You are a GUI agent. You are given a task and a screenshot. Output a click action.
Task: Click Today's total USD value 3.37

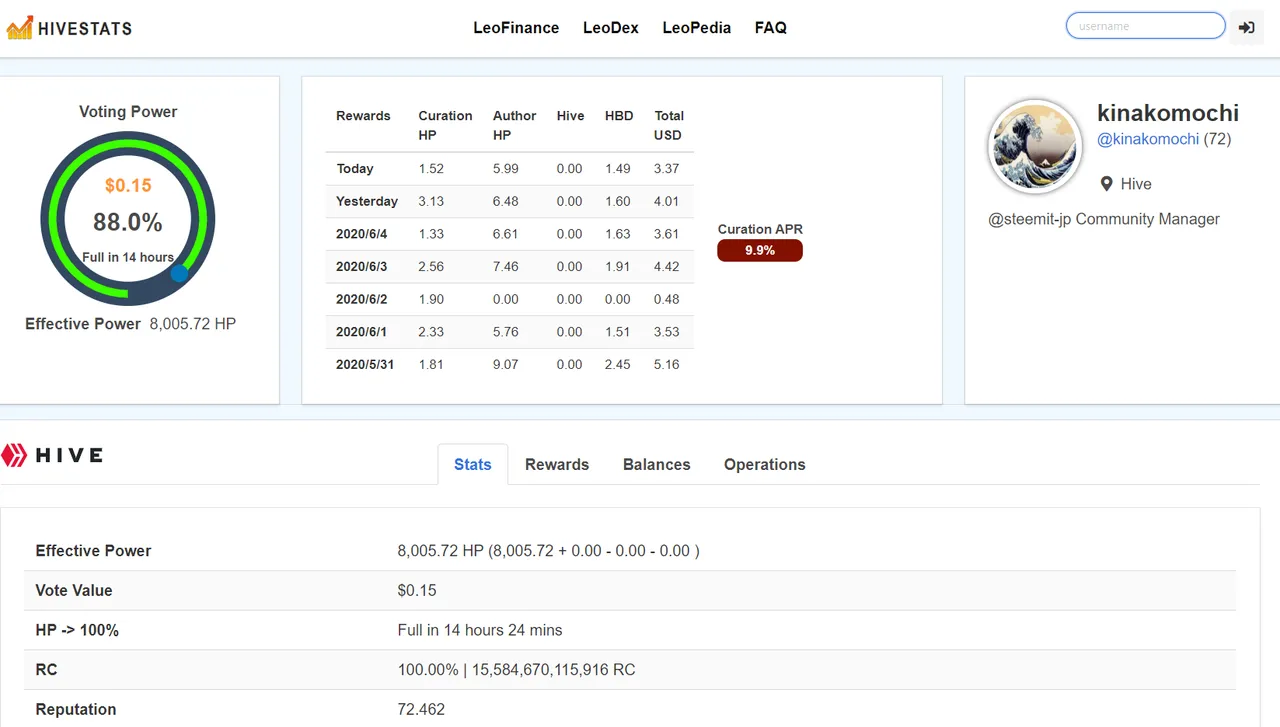click(666, 169)
